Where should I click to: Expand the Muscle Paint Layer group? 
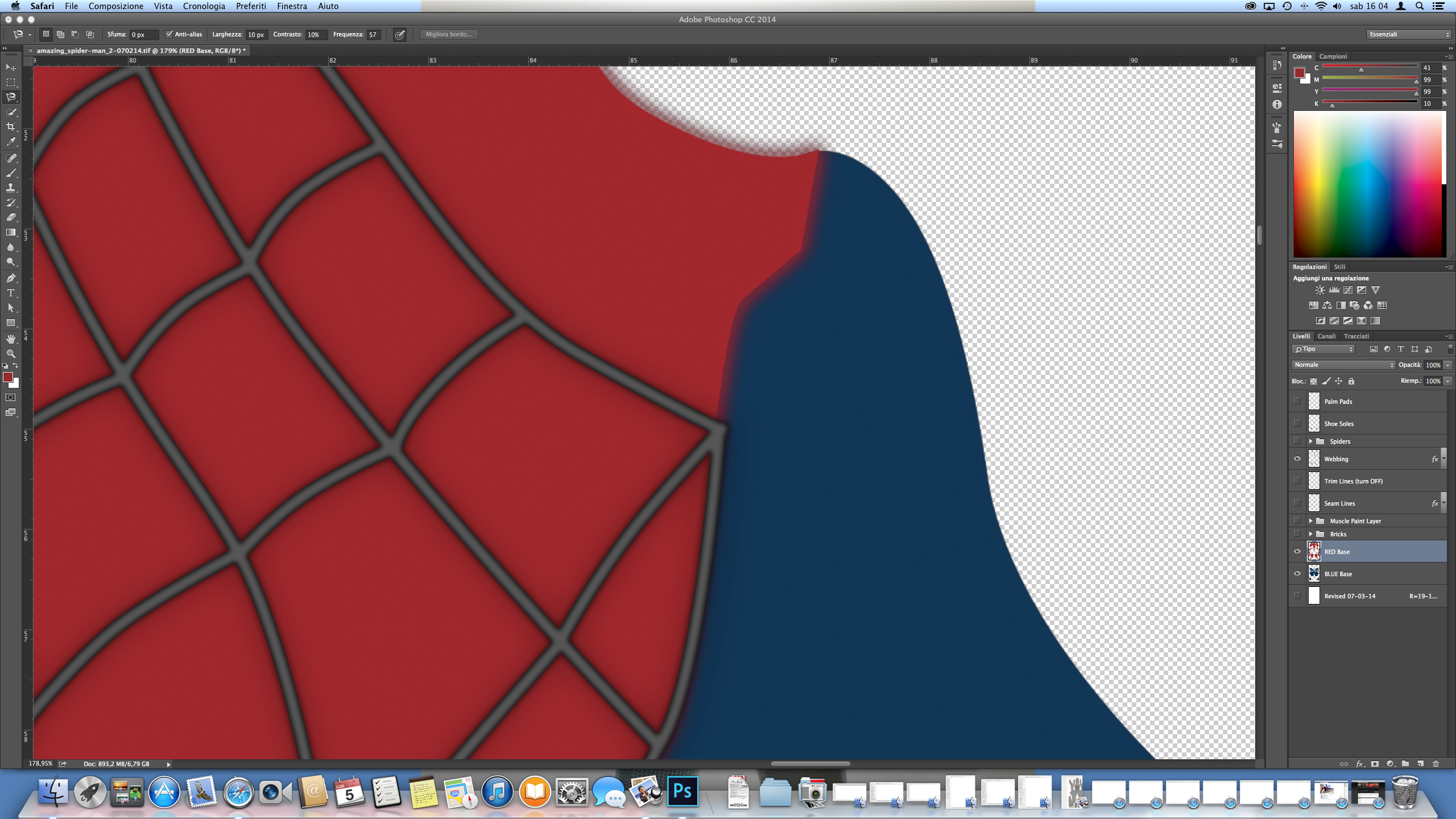coord(1310,521)
